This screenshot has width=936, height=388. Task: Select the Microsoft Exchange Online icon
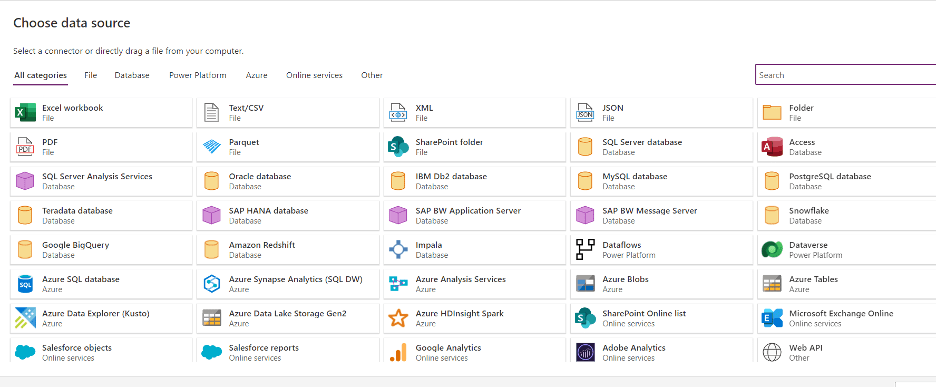tap(772, 318)
